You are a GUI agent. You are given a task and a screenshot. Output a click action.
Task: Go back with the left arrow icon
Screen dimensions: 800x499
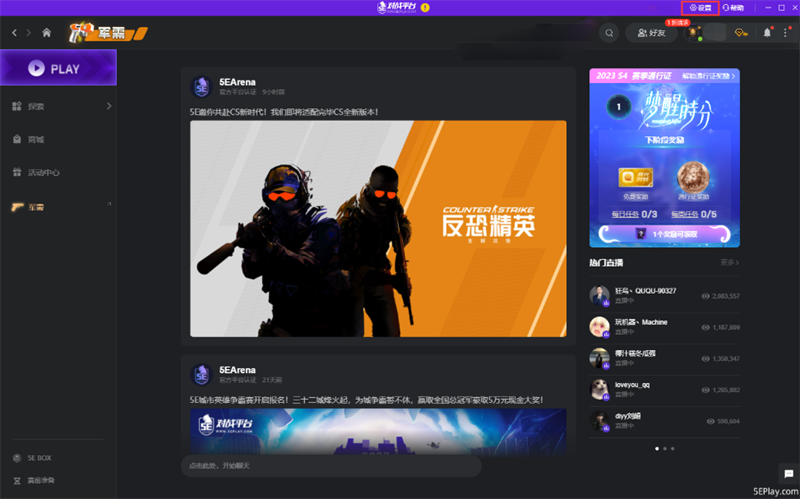click(14, 33)
